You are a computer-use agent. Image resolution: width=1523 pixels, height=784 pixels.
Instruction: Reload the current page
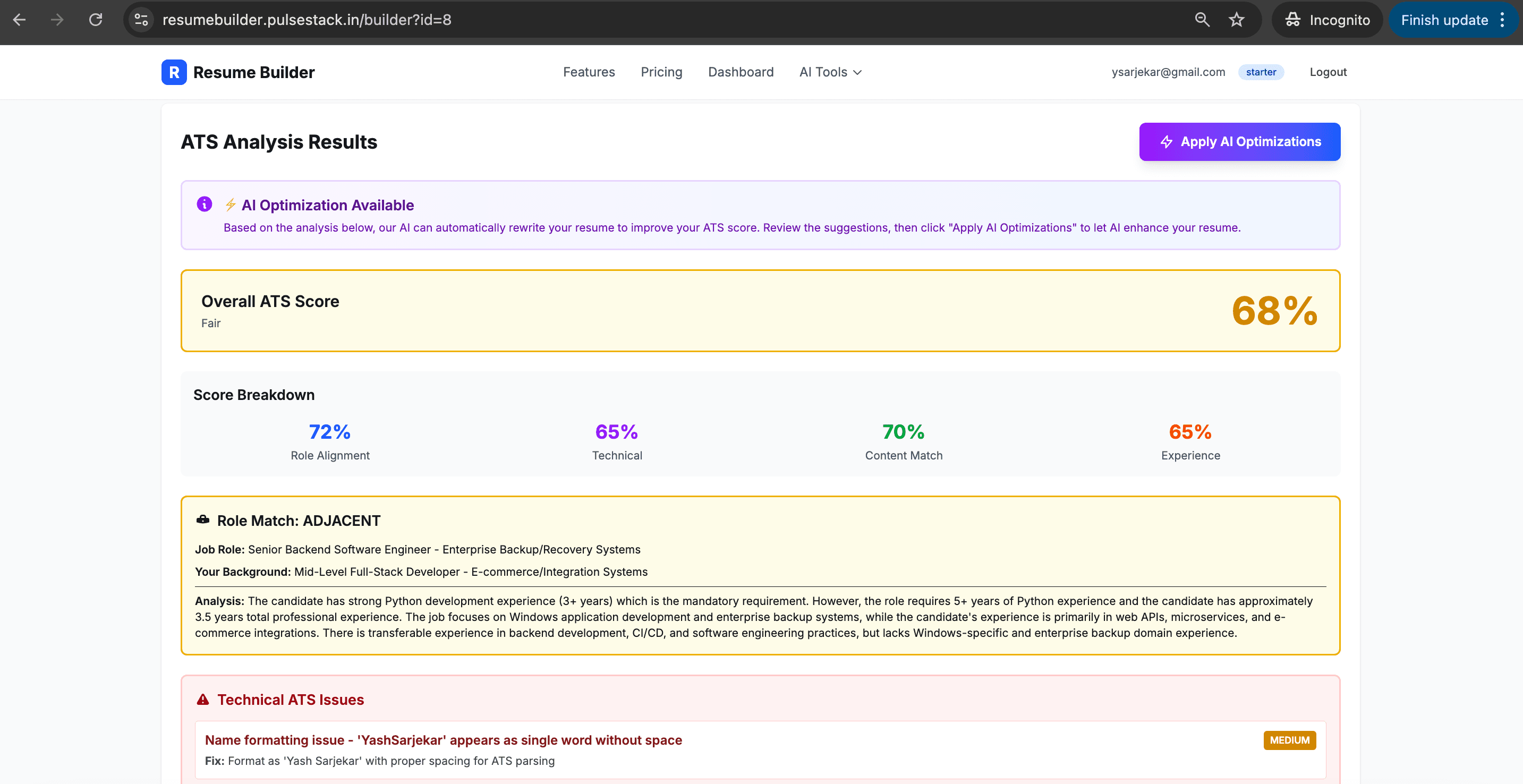click(96, 20)
